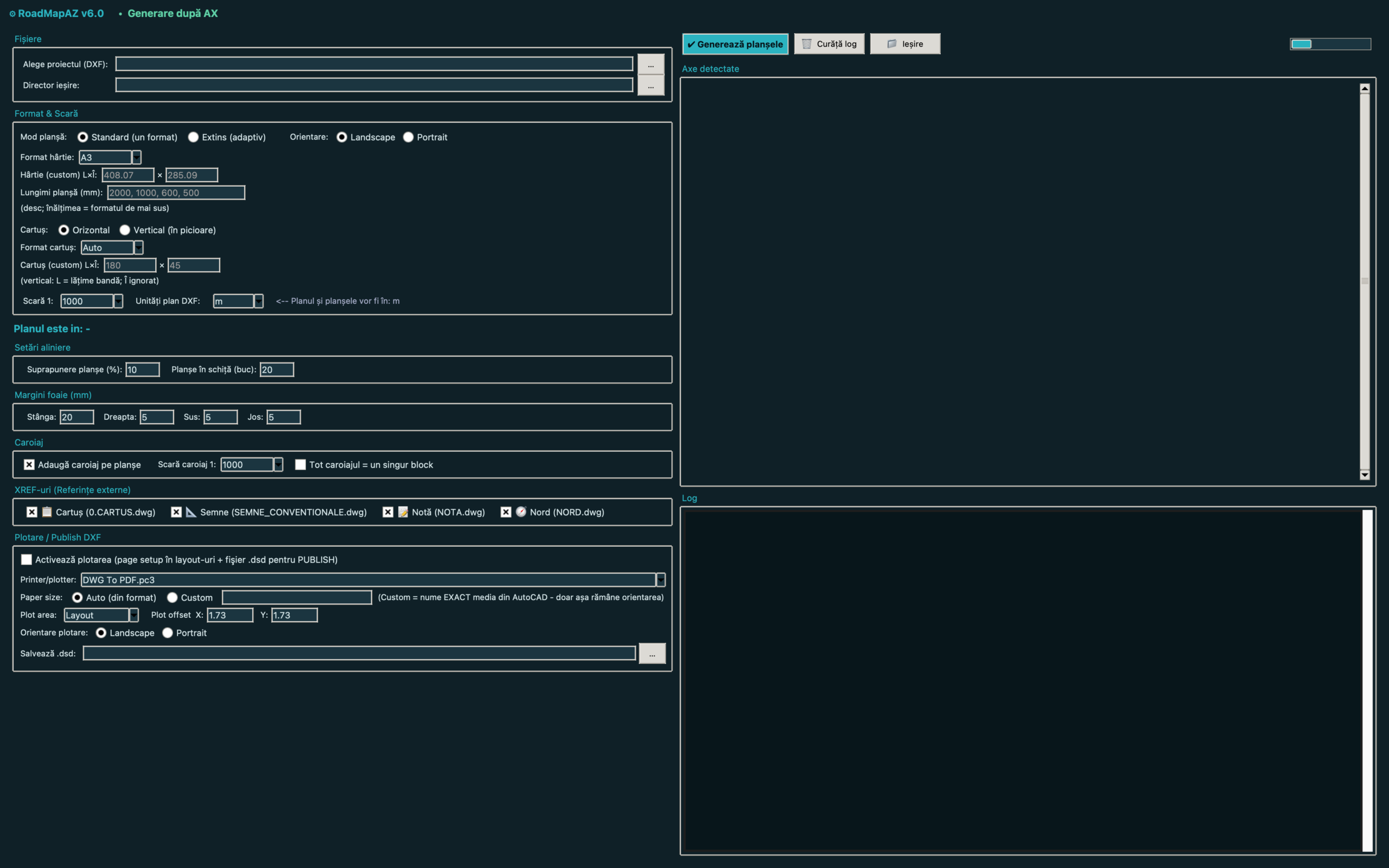Browse for DXF project file
The height and width of the screenshot is (868, 1389).
(651, 65)
